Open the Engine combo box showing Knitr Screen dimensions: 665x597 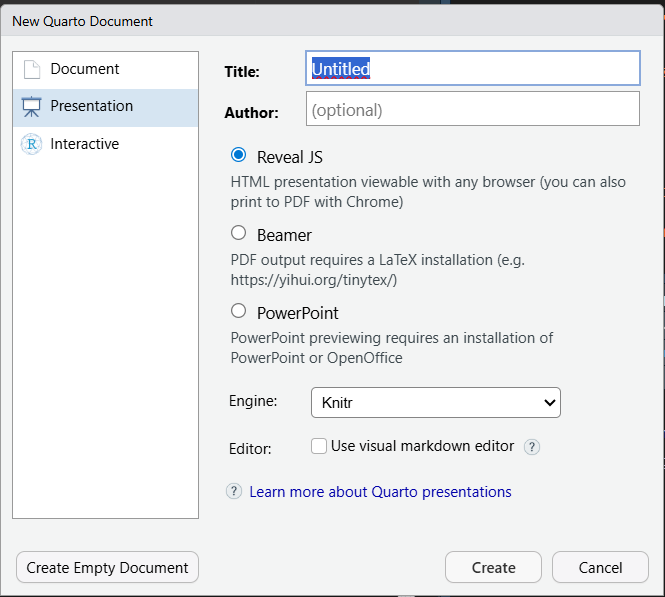point(425,402)
